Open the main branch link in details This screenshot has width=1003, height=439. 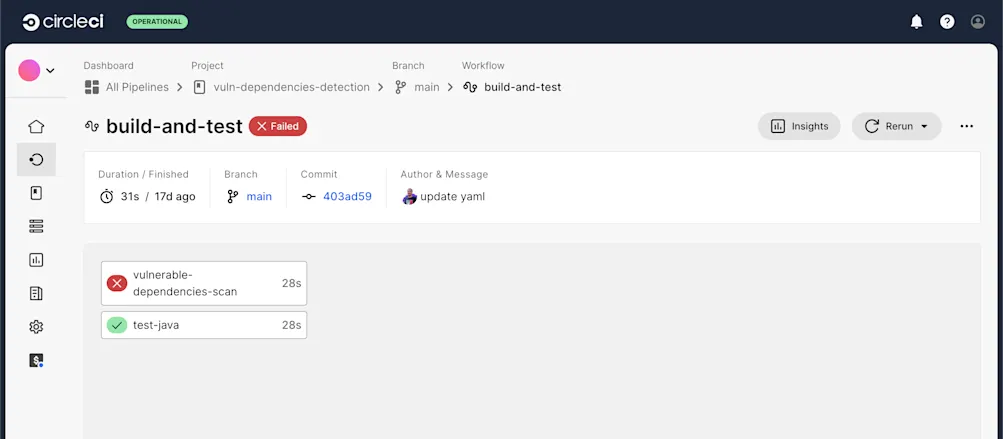[259, 196]
